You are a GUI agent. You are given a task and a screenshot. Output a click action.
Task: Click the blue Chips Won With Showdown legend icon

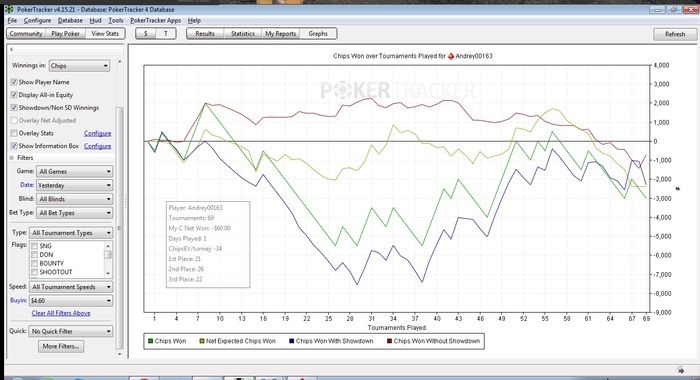(x=292, y=341)
